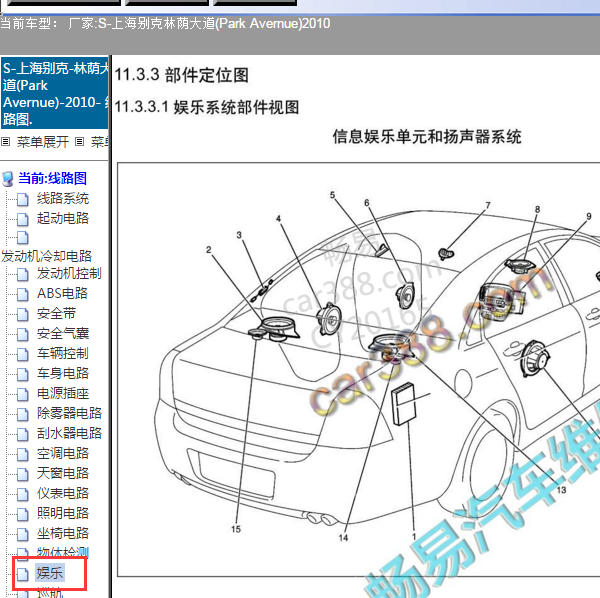600x598 pixels.
Task: Select 空调电路 in the tree
Action: tap(63, 453)
